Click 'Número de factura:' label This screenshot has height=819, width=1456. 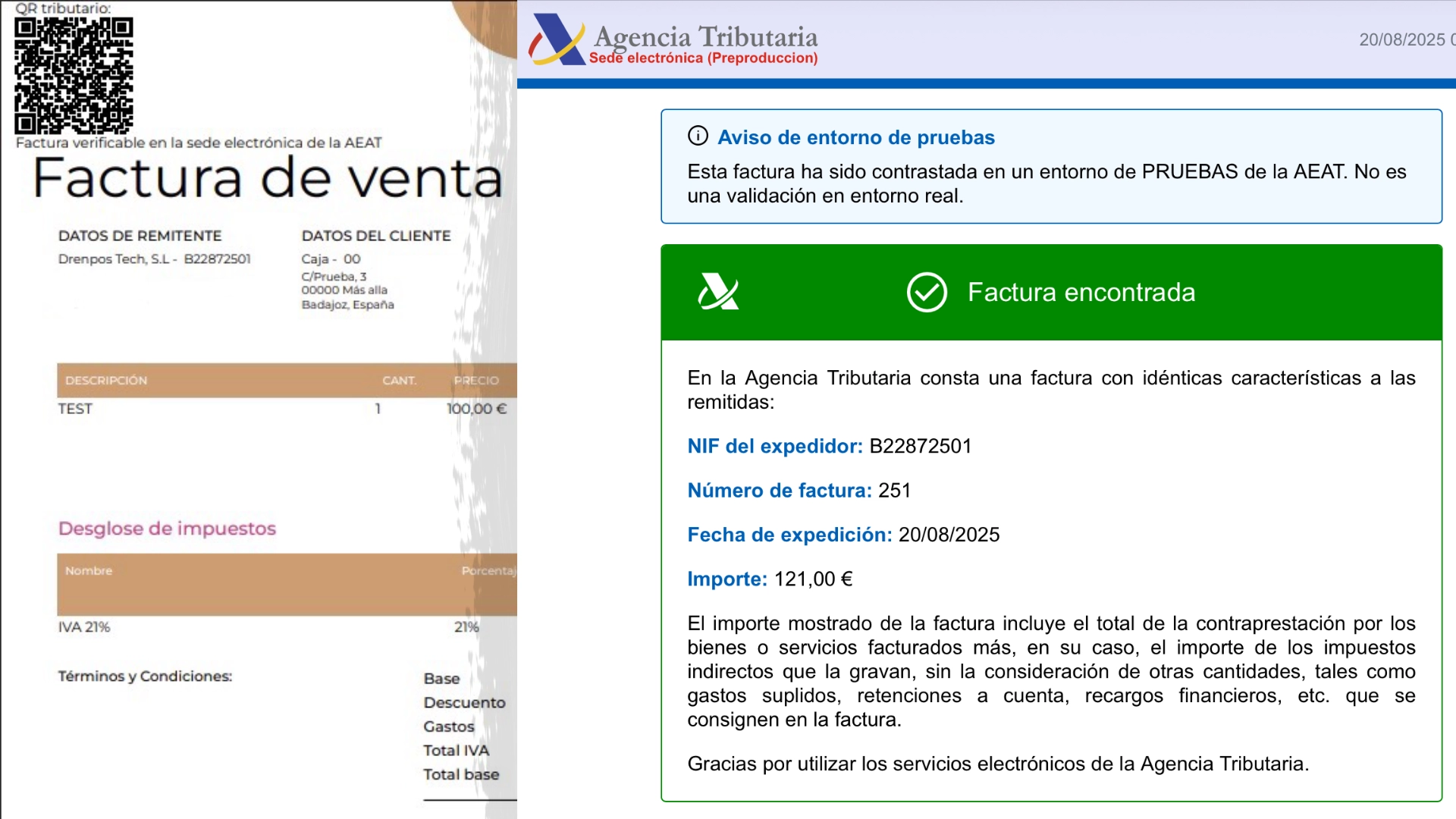(780, 491)
